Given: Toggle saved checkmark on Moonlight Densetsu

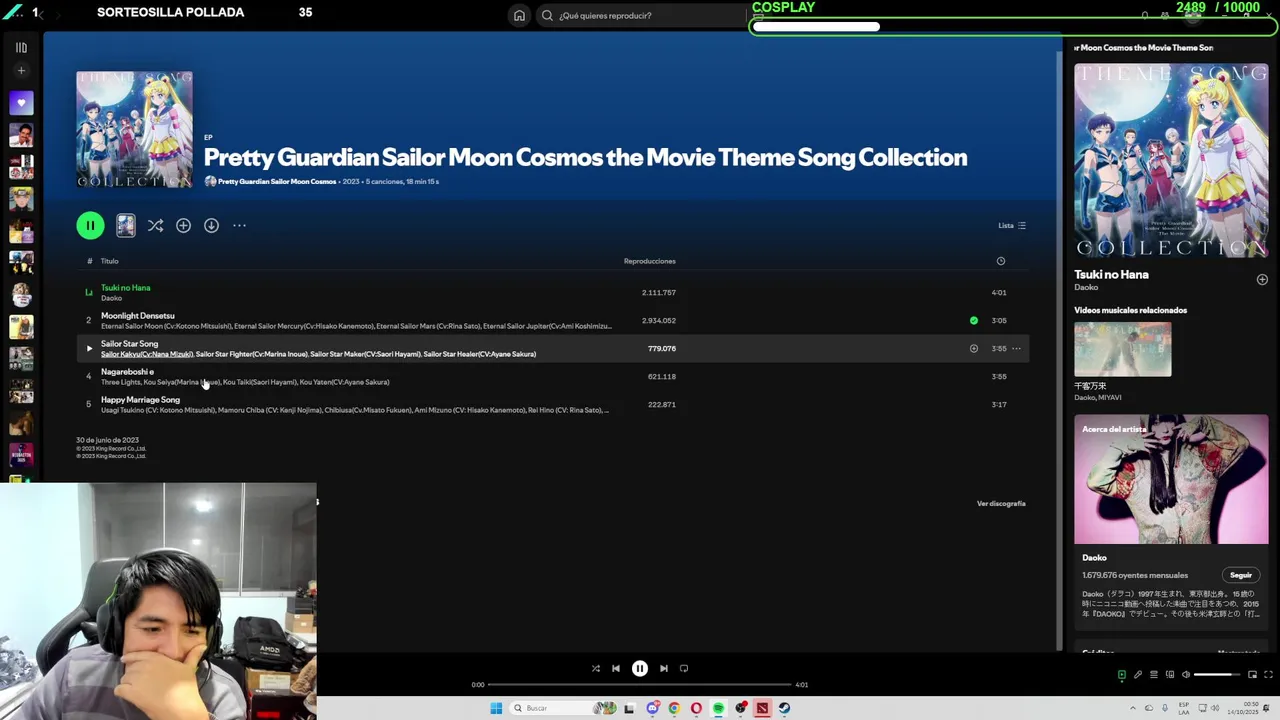Looking at the screenshot, I should 973,321.
